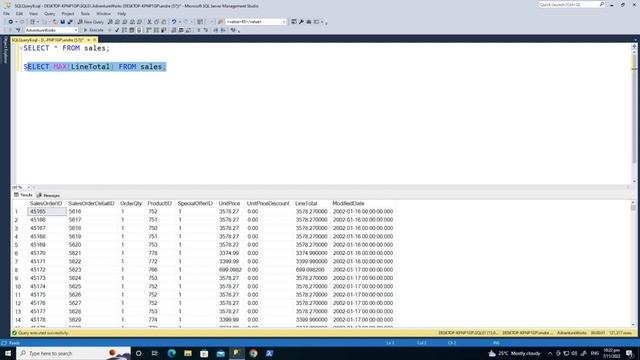Open the View menu

pos(33,13)
